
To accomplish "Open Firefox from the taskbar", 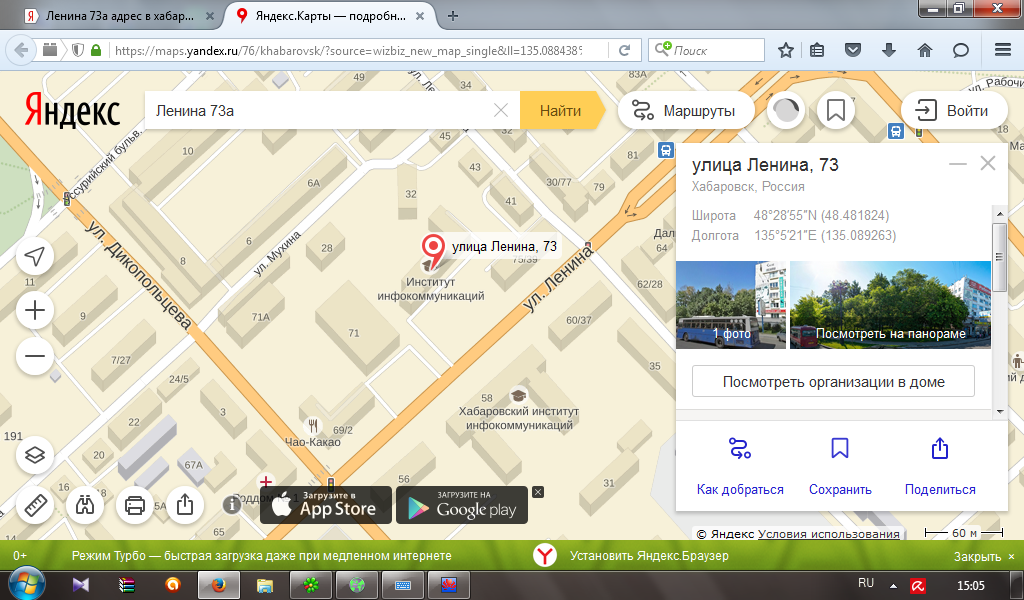I will pyautogui.click(x=218, y=585).
